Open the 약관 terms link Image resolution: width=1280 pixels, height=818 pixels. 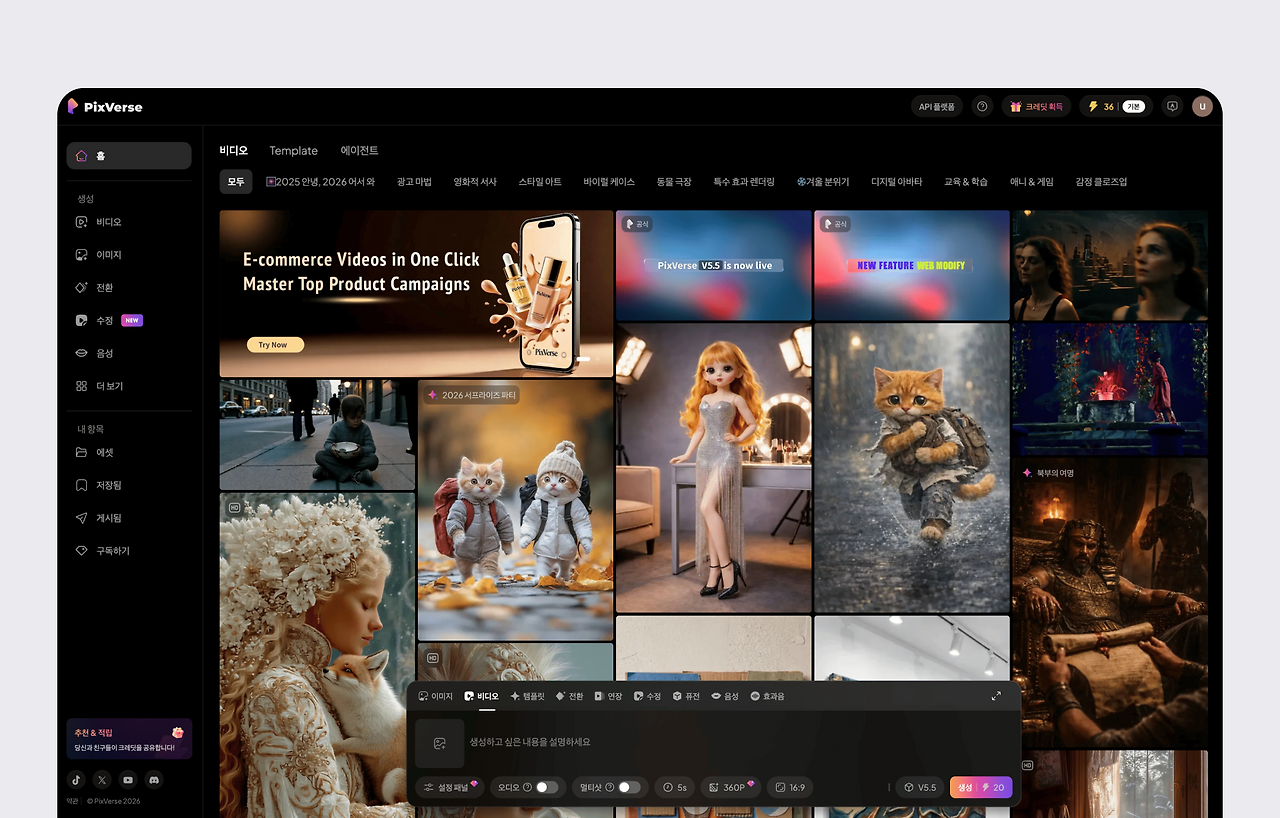pos(73,801)
